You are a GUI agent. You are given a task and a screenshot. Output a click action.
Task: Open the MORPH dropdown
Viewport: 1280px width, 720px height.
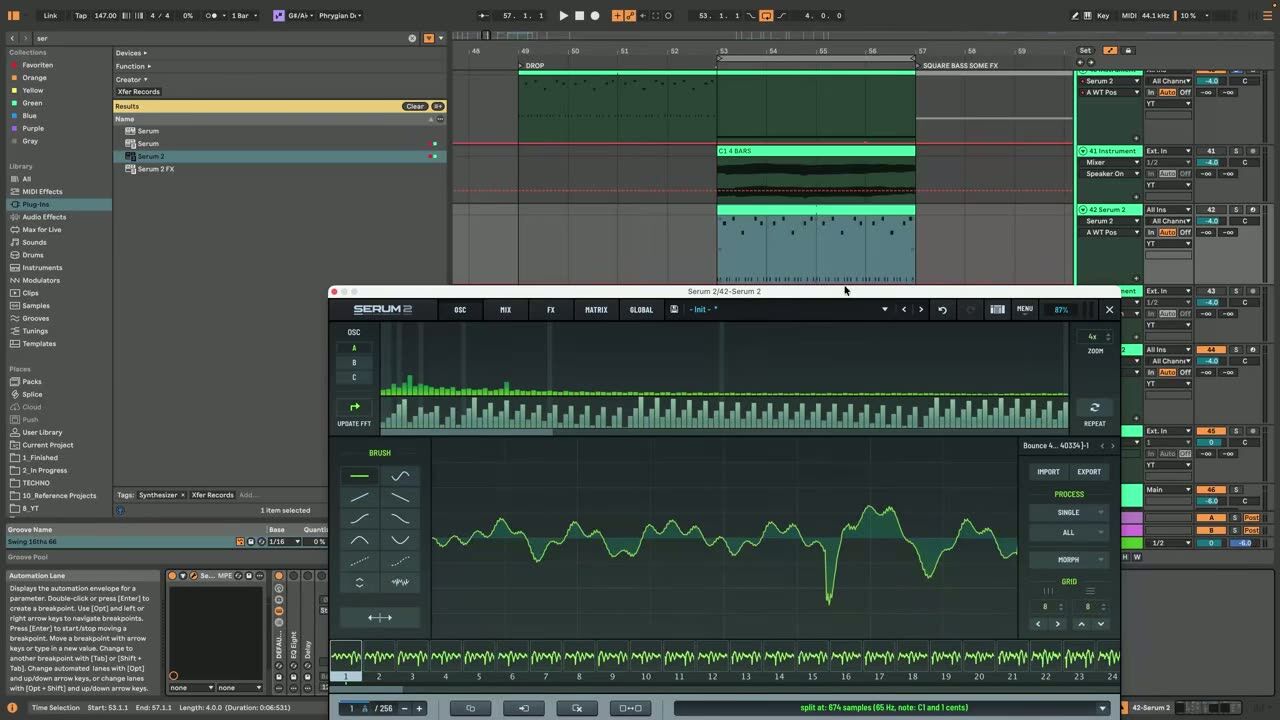tap(1068, 560)
